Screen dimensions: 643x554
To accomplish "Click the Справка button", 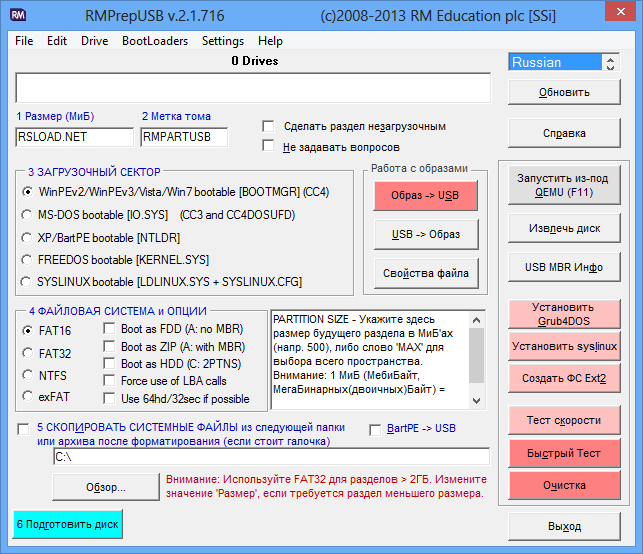I will point(564,133).
